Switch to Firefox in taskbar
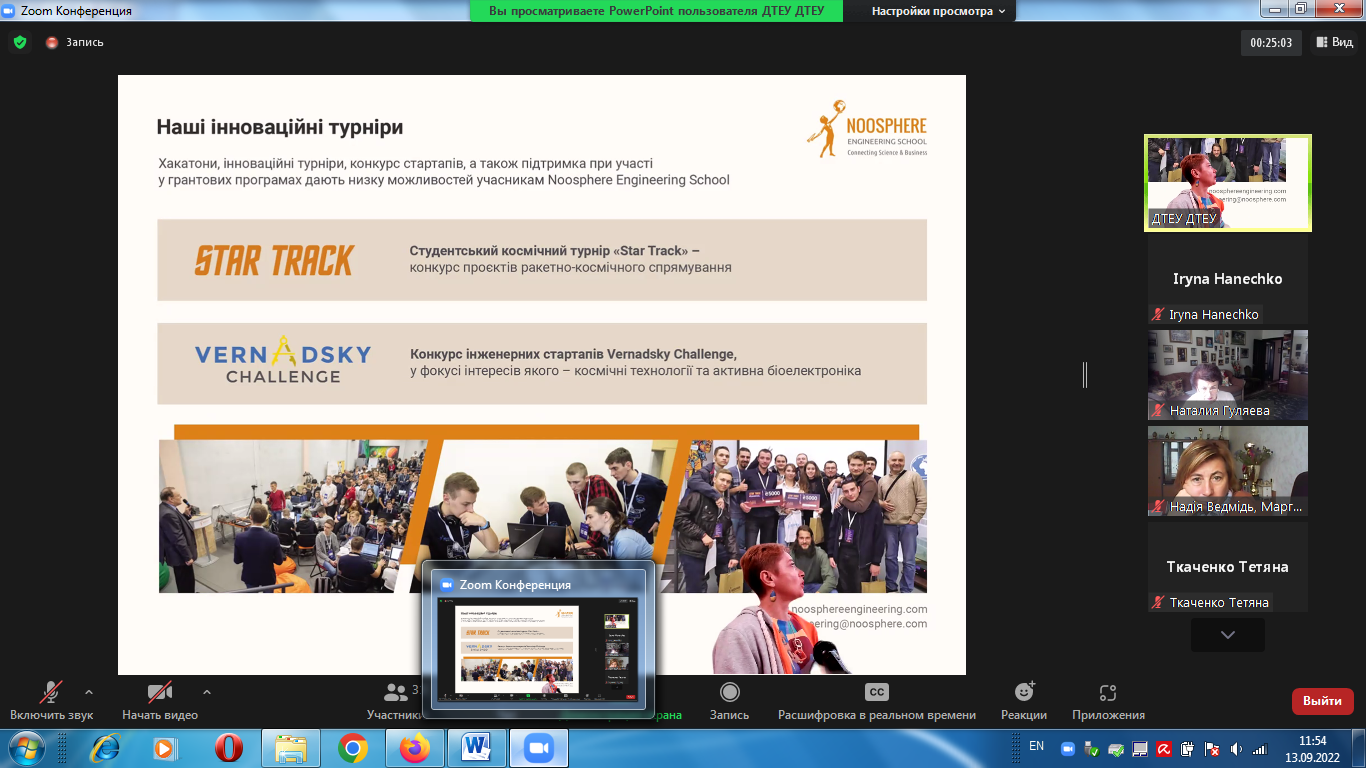 pyautogui.click(x=414, y=747)
